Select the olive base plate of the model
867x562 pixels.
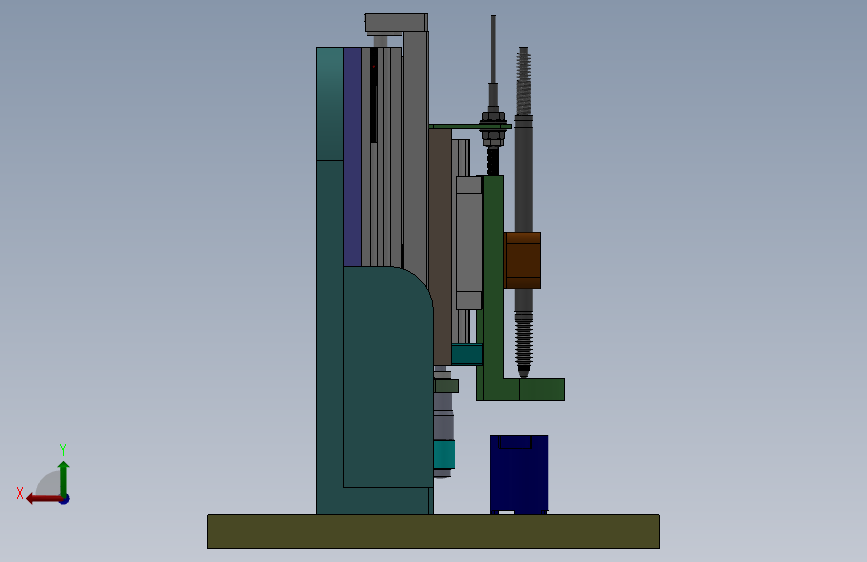coord(433,532)
